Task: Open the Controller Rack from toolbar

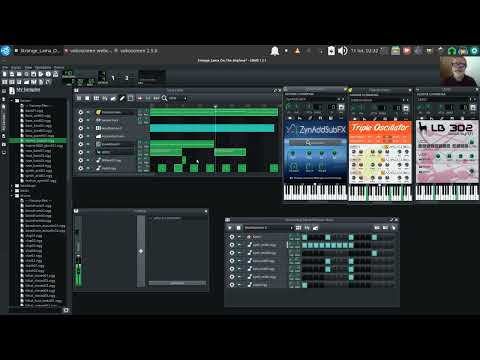Action: pos(48,82)
